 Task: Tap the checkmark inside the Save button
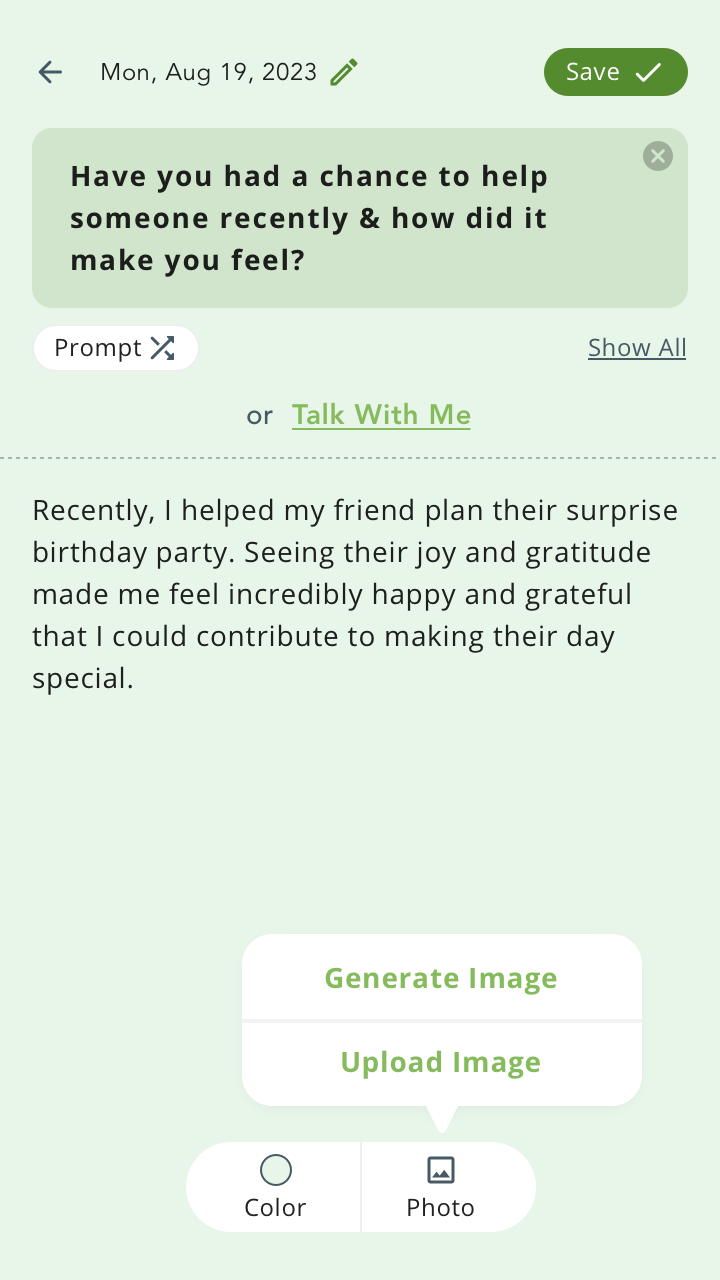pyautogui.click(x=649, y=72)
